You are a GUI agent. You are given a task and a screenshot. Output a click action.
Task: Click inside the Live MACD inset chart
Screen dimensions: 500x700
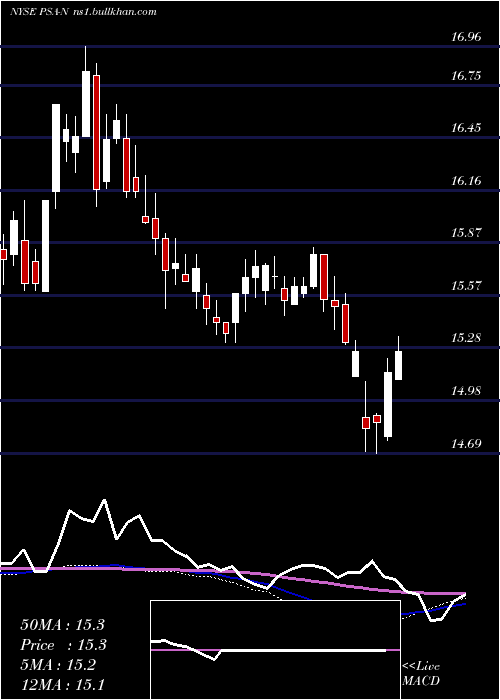[275, 650]
